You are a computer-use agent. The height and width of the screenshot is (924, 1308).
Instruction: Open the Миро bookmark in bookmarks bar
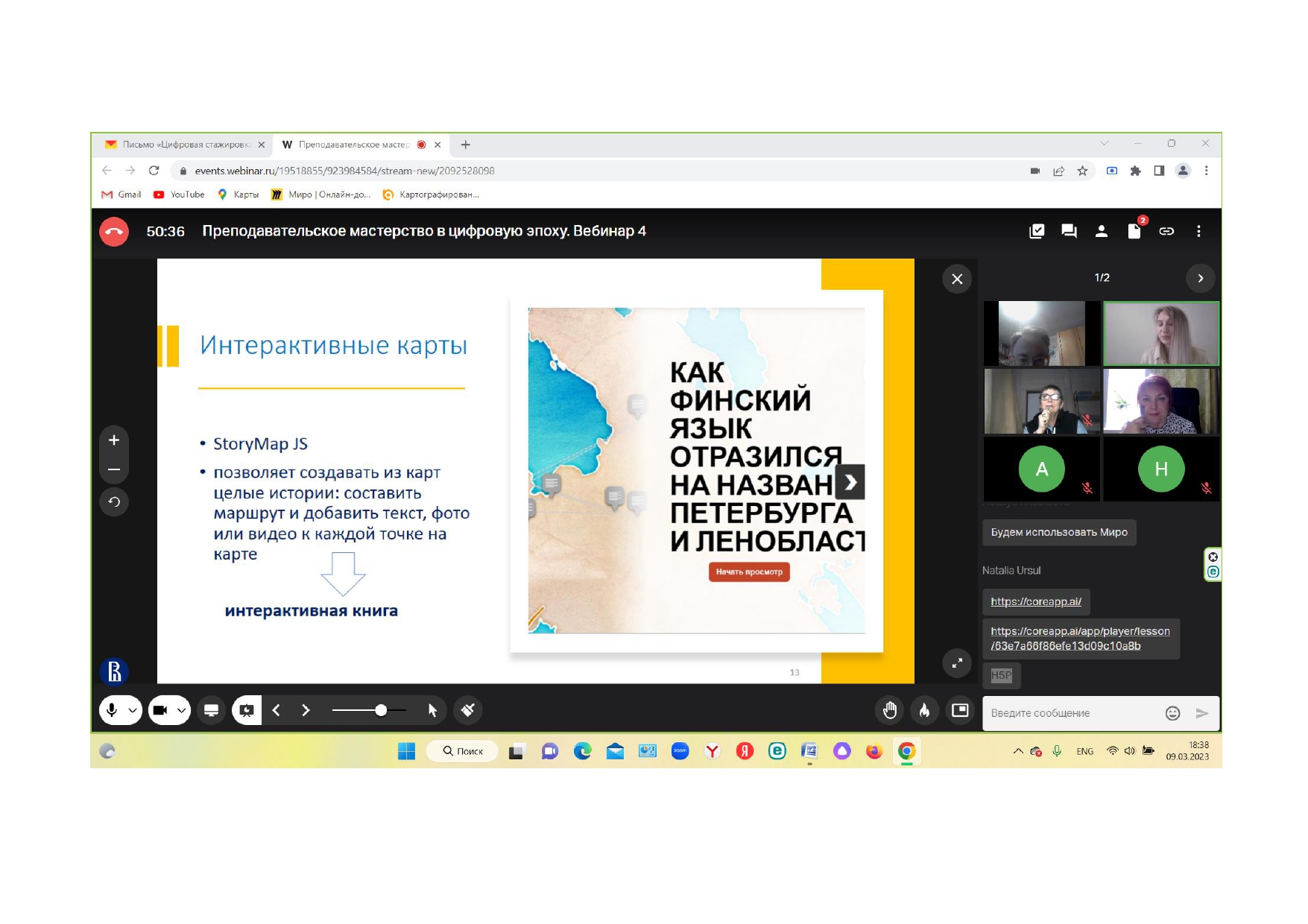tap(320, 194)
